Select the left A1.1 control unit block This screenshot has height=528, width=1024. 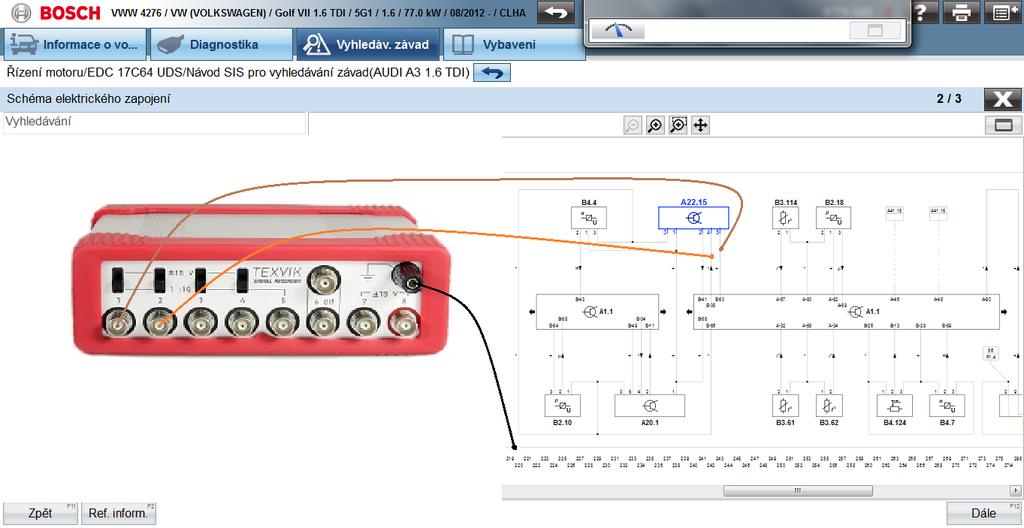tap(598, 312)
